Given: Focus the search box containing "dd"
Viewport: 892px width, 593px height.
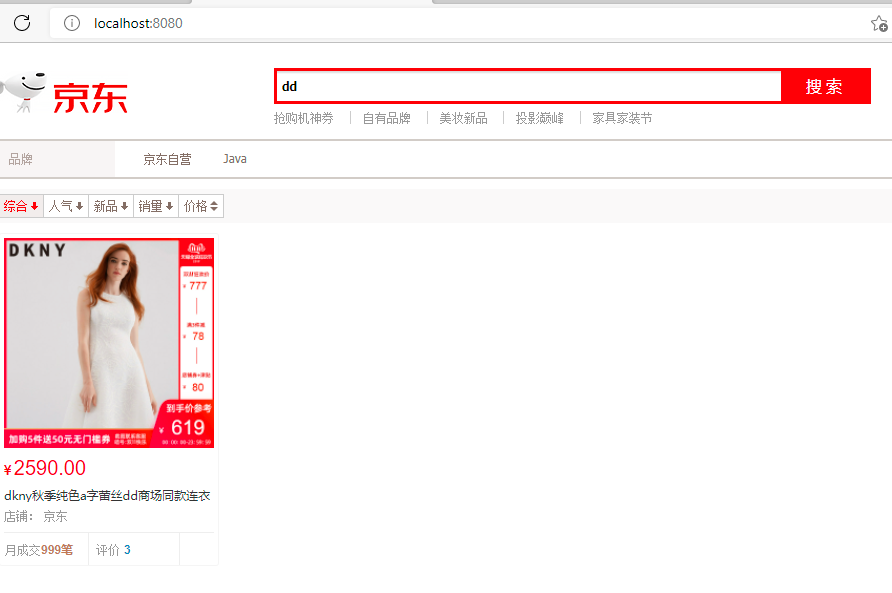Looking at the screenshot, I should [528, 86].
